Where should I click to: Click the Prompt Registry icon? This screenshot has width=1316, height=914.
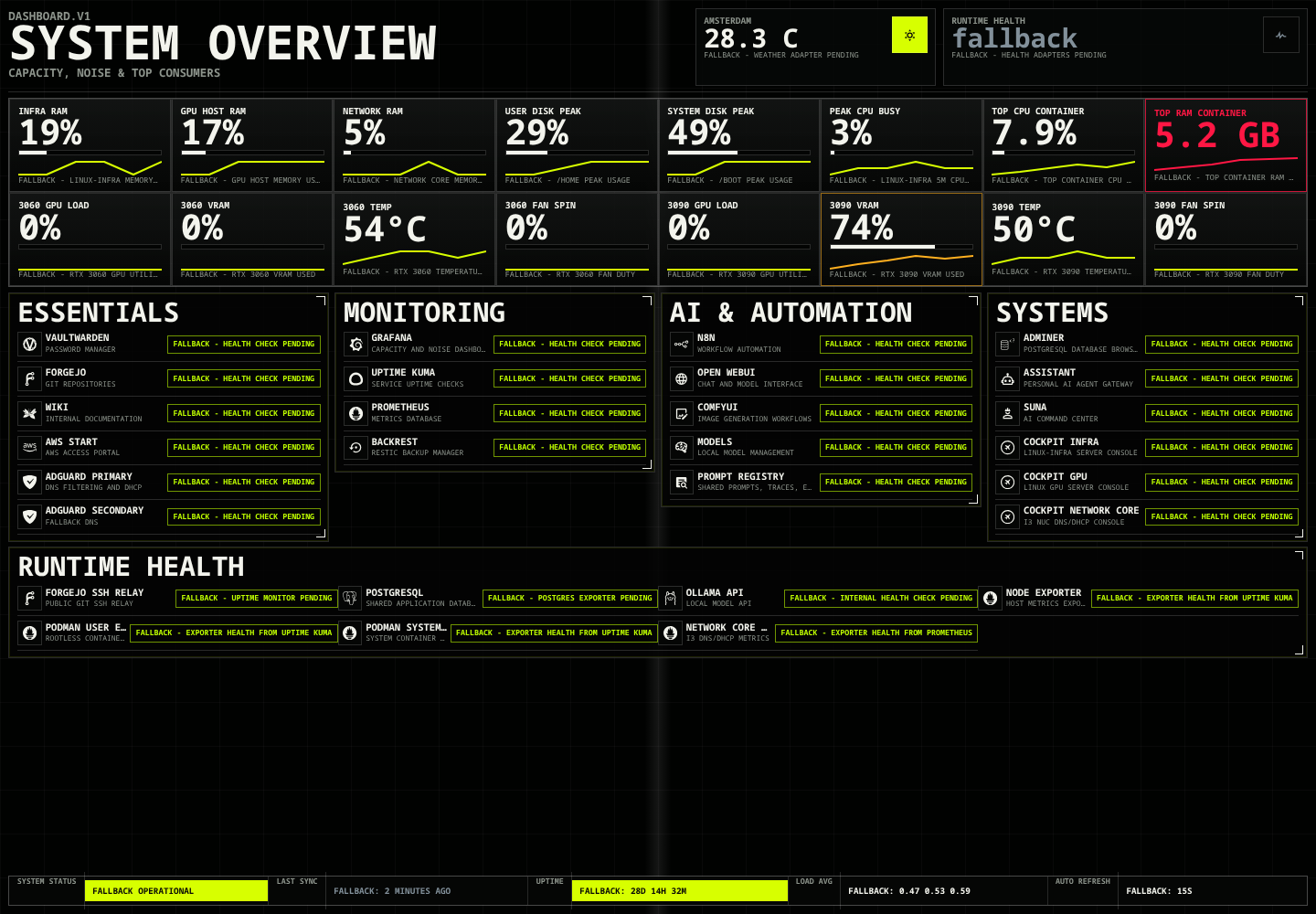click(682, 482)
